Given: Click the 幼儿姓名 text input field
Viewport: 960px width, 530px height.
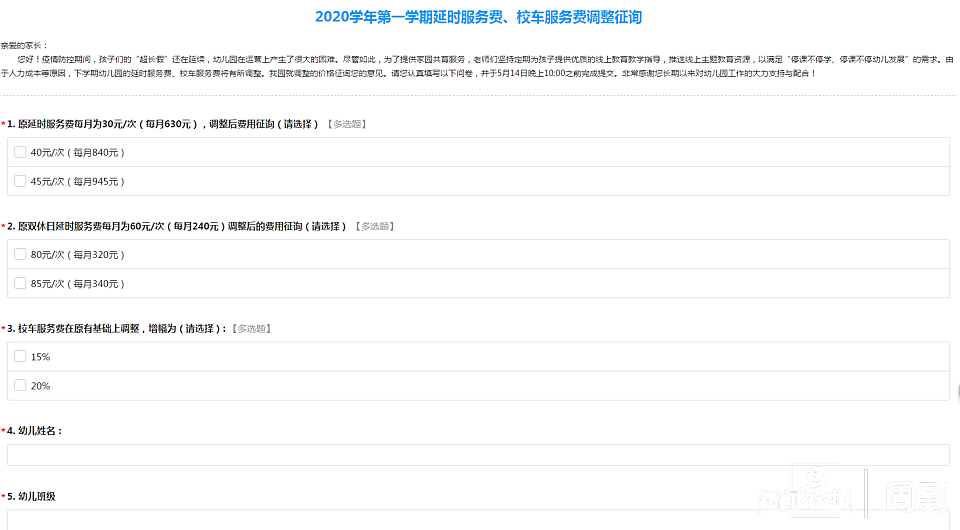Looking at the screenshot, I should tap(478, 455).
